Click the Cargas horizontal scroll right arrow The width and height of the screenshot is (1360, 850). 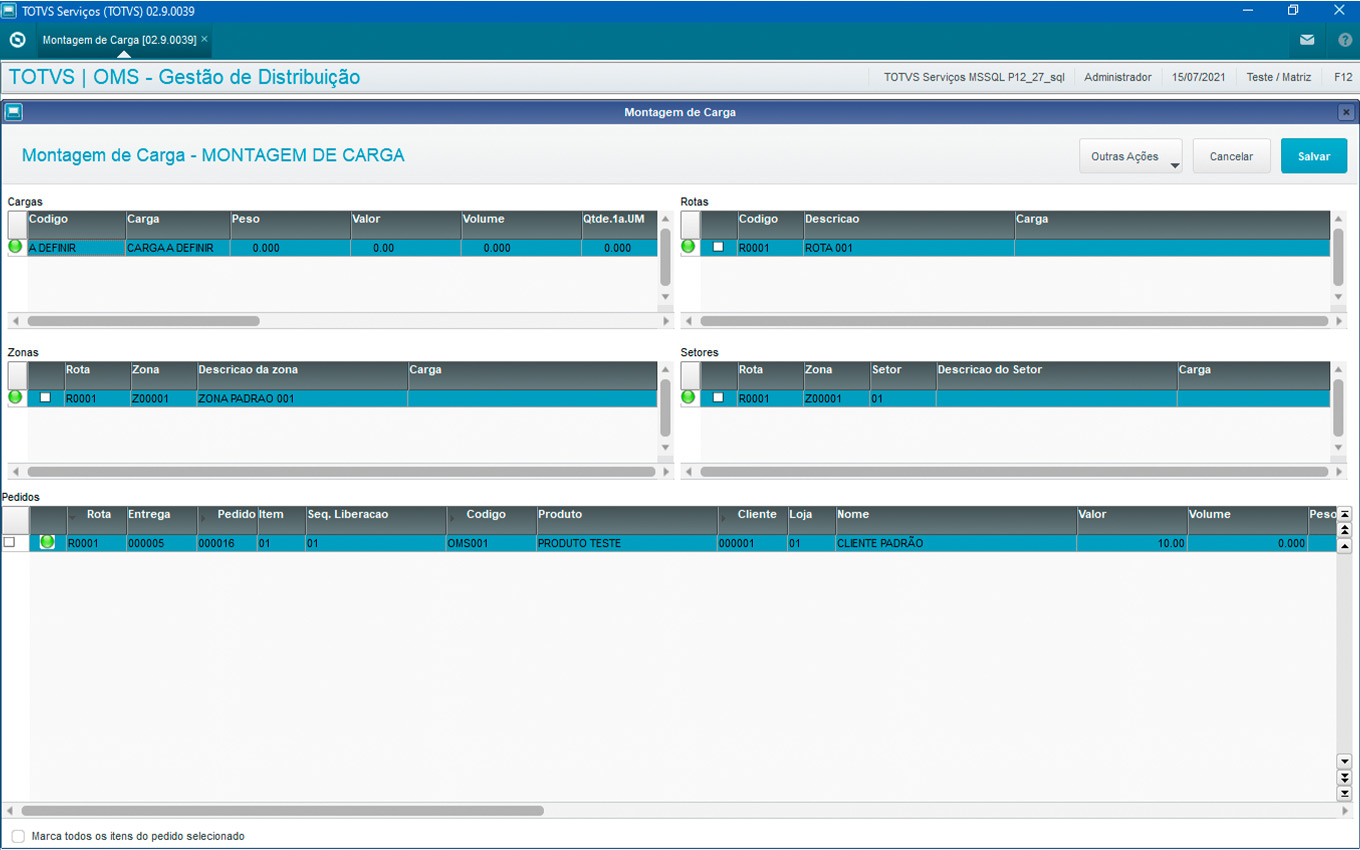(666, 321)
